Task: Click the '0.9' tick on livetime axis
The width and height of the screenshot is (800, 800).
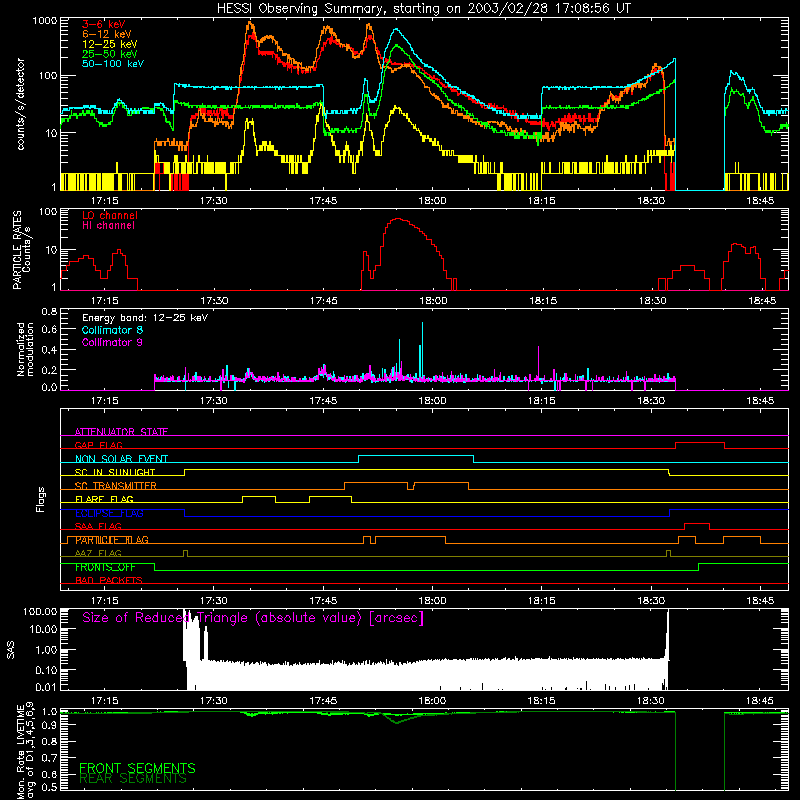Action: coord(49,726)
